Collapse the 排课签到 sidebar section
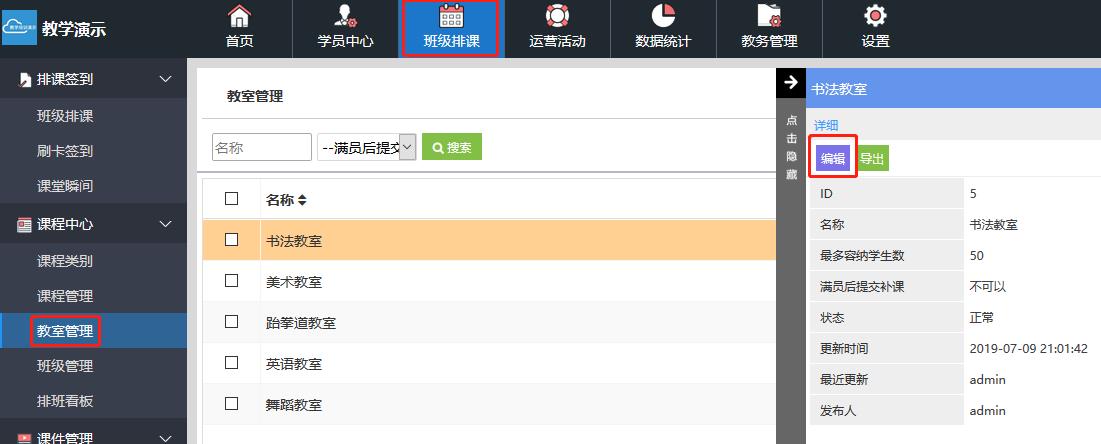The height and width of the screenshot is (444, 1101). click(166, 79)
